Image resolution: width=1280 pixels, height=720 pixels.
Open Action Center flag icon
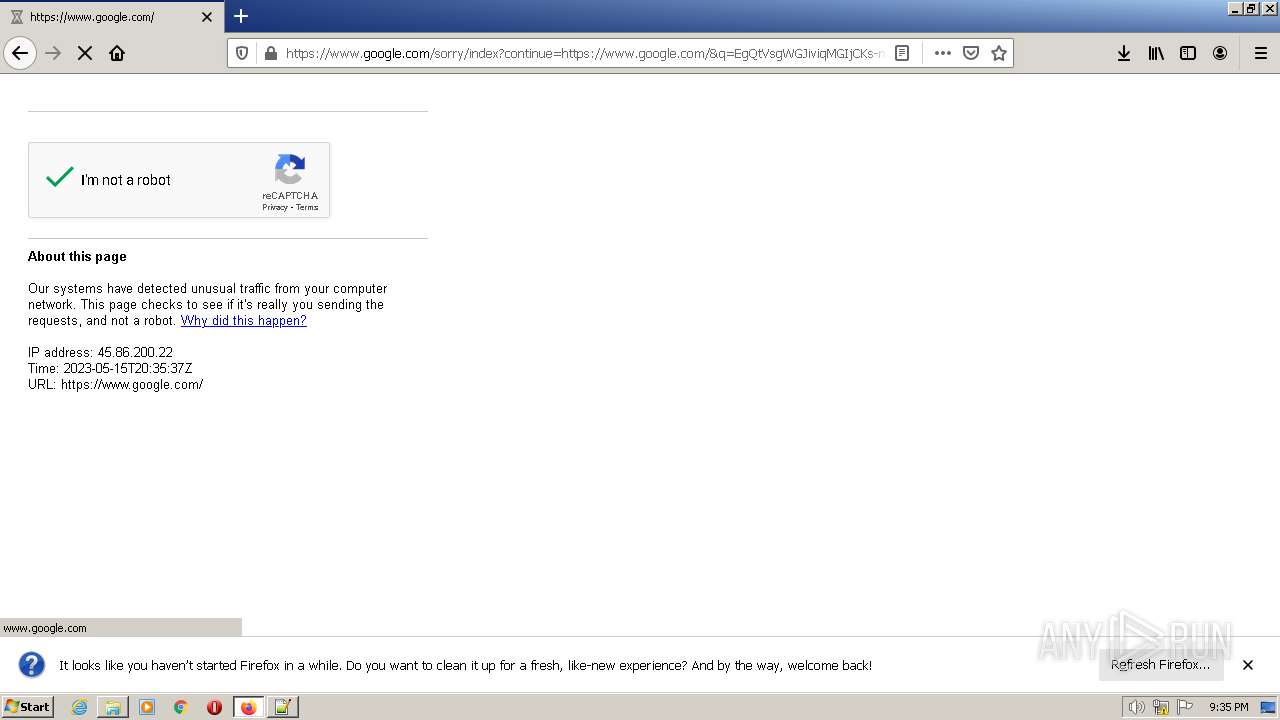click(x=1185, y=707)
